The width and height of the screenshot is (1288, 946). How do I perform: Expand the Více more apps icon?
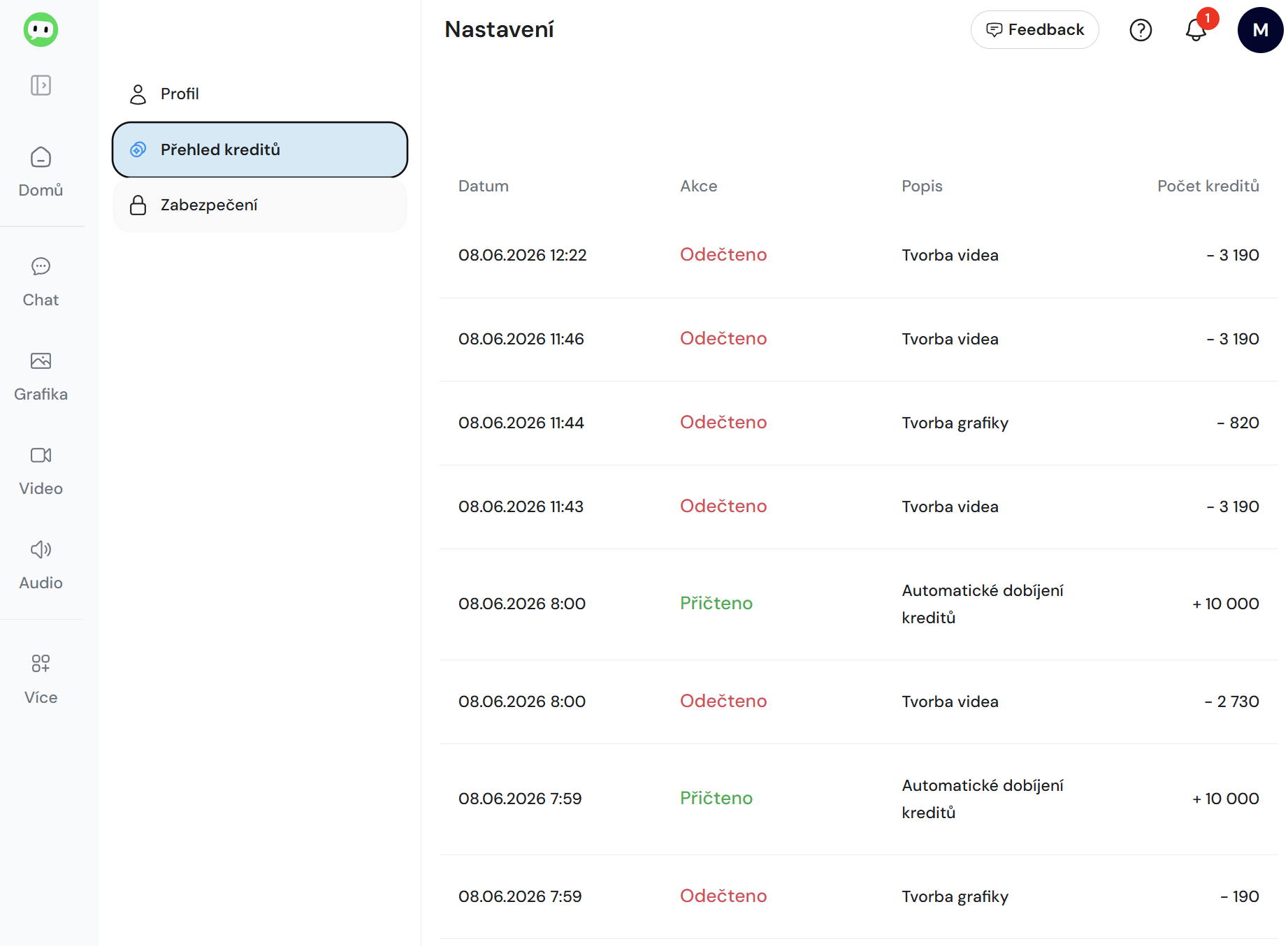coord(41,664)
